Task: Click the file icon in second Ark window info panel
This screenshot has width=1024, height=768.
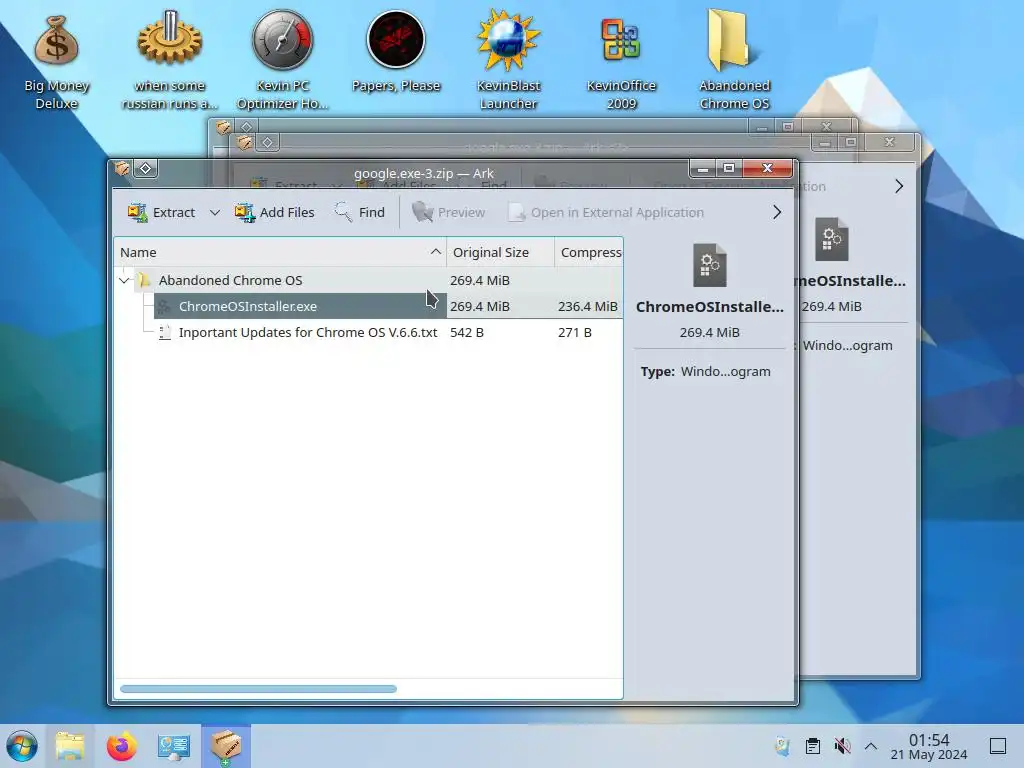Action: tap(832, 239)
